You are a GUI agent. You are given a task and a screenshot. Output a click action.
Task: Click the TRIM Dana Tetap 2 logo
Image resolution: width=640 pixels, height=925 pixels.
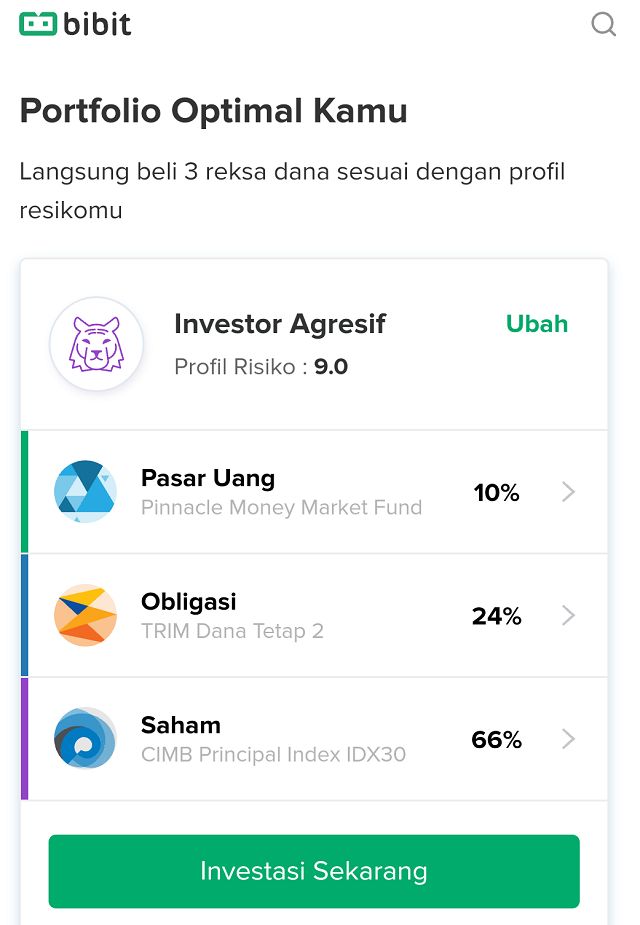click(85, 615)
